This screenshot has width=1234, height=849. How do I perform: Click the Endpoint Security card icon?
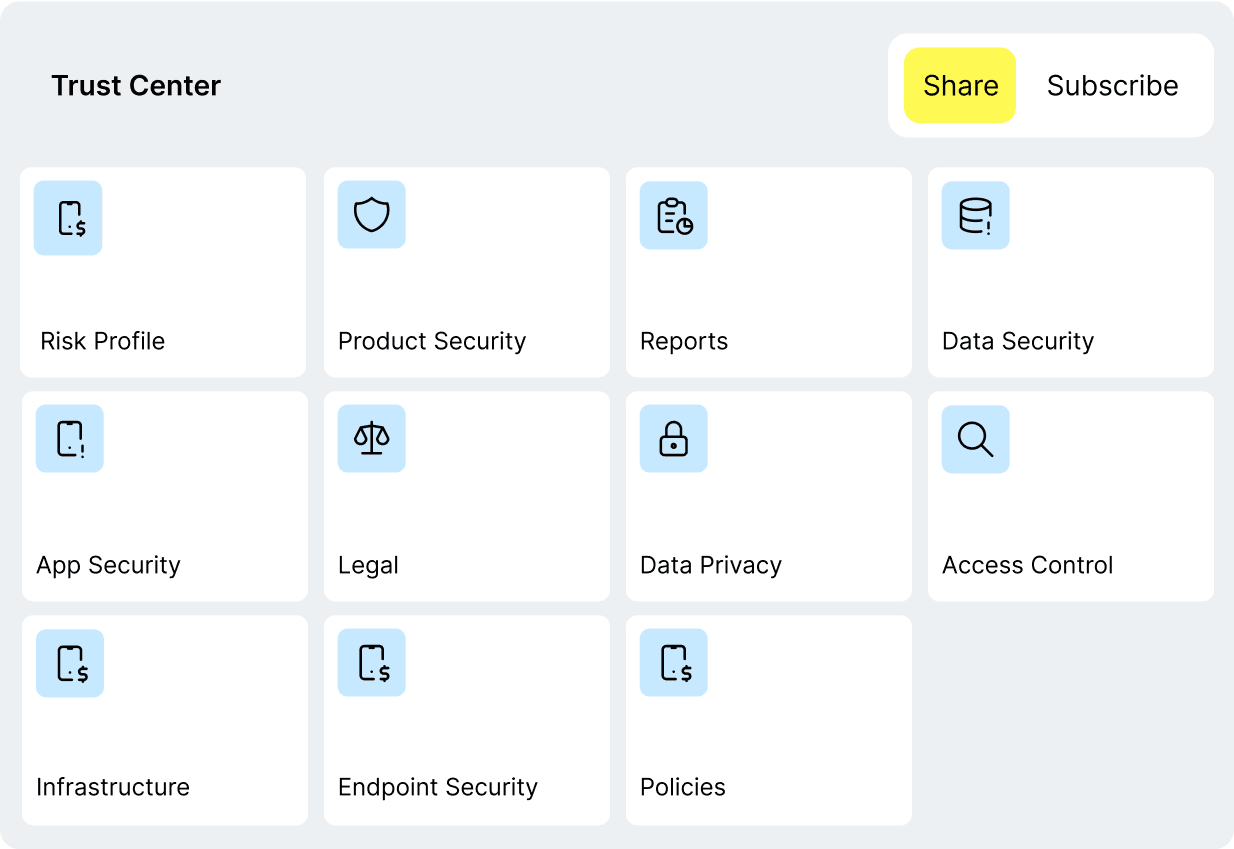point(371,662)
